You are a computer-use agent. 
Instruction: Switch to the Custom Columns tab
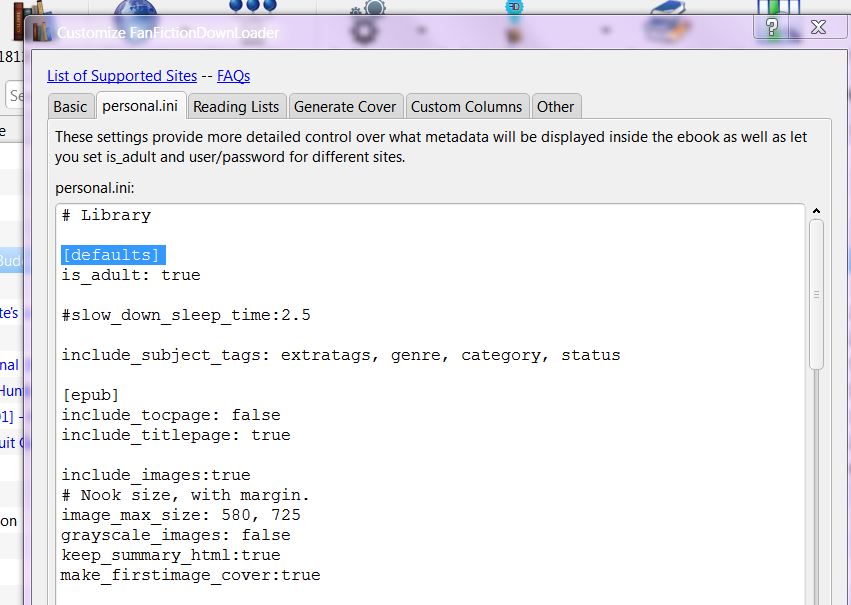click(x=466, y=107)
